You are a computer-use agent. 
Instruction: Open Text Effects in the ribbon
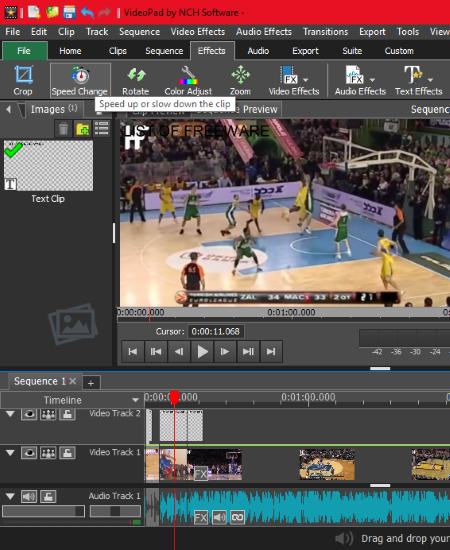pyautogui.click(x=418, y=81)
